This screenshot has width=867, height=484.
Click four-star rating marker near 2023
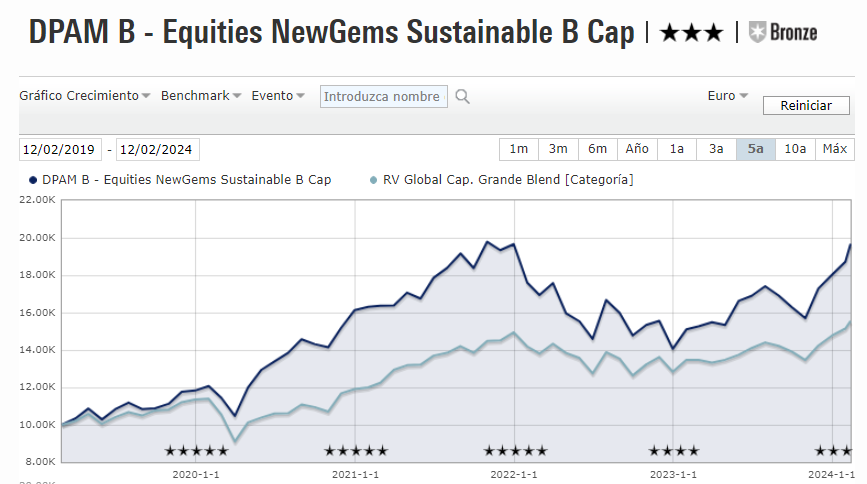coord(674,451)
